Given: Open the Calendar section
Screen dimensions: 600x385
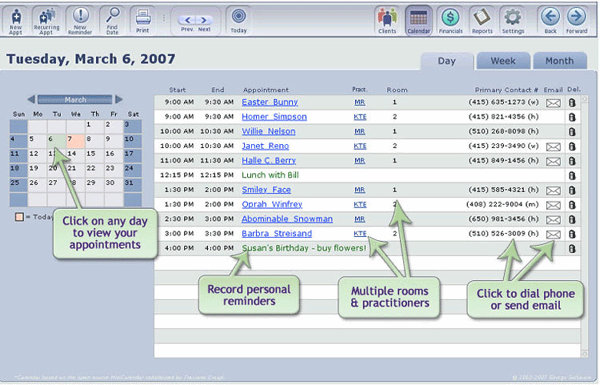Looking at the screenshot, I should [x=419, y=21].
